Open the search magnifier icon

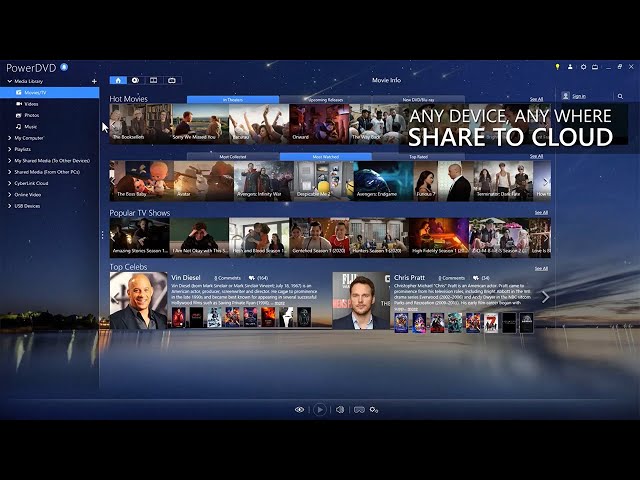click(x=620, y=96)
